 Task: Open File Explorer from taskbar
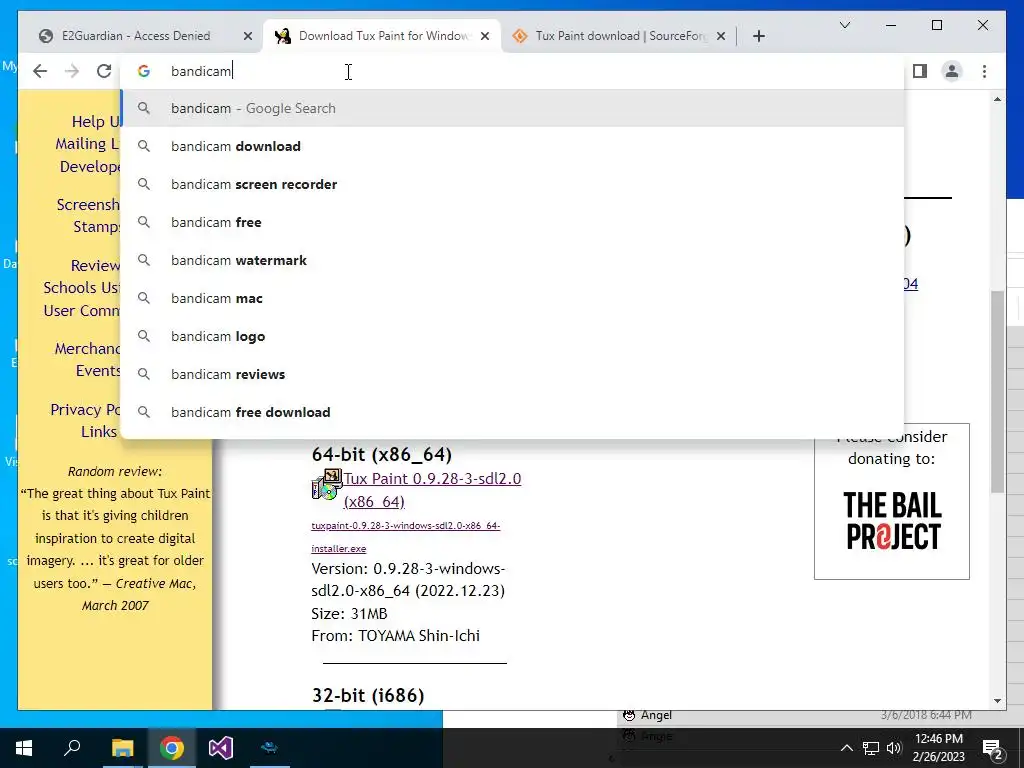coord(122,748)
